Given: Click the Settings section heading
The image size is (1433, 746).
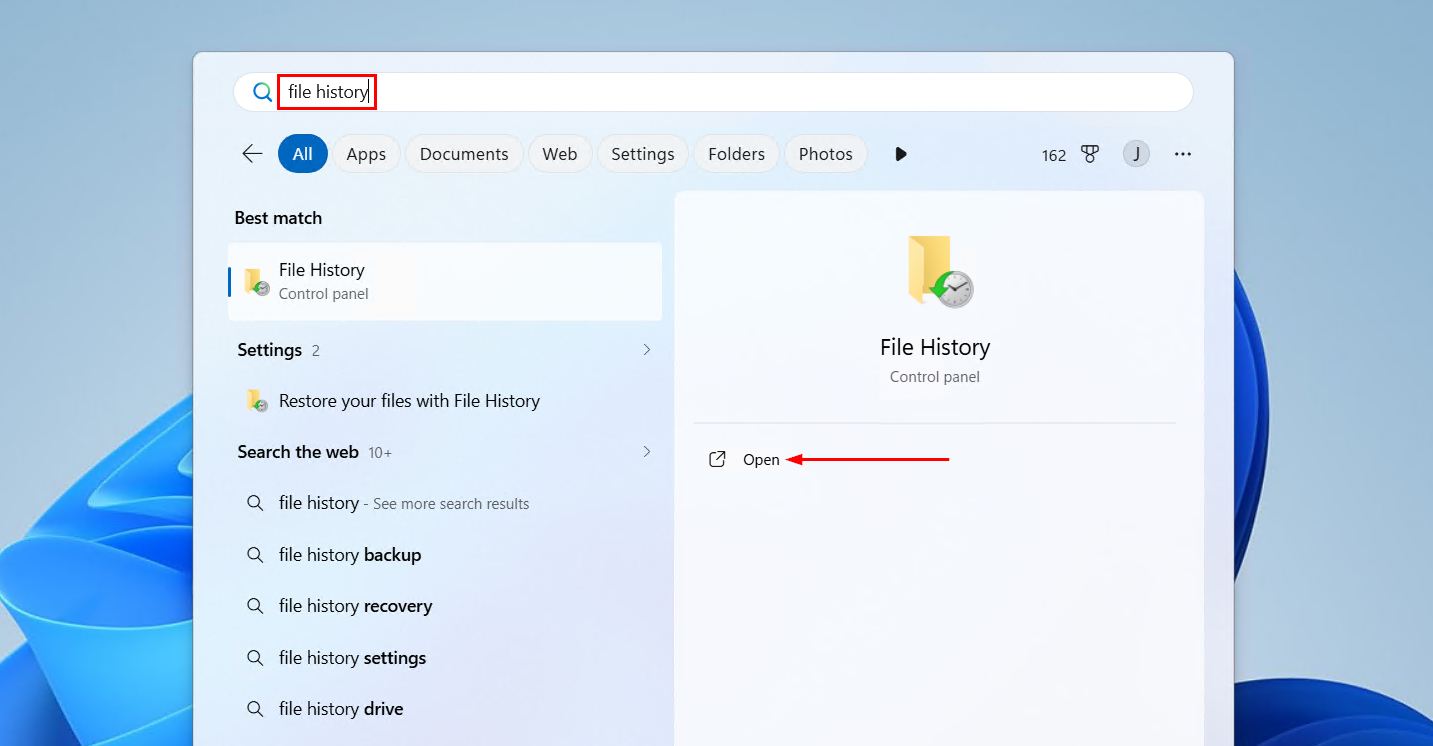Looking at the screenshot, I should coord(270,350).
